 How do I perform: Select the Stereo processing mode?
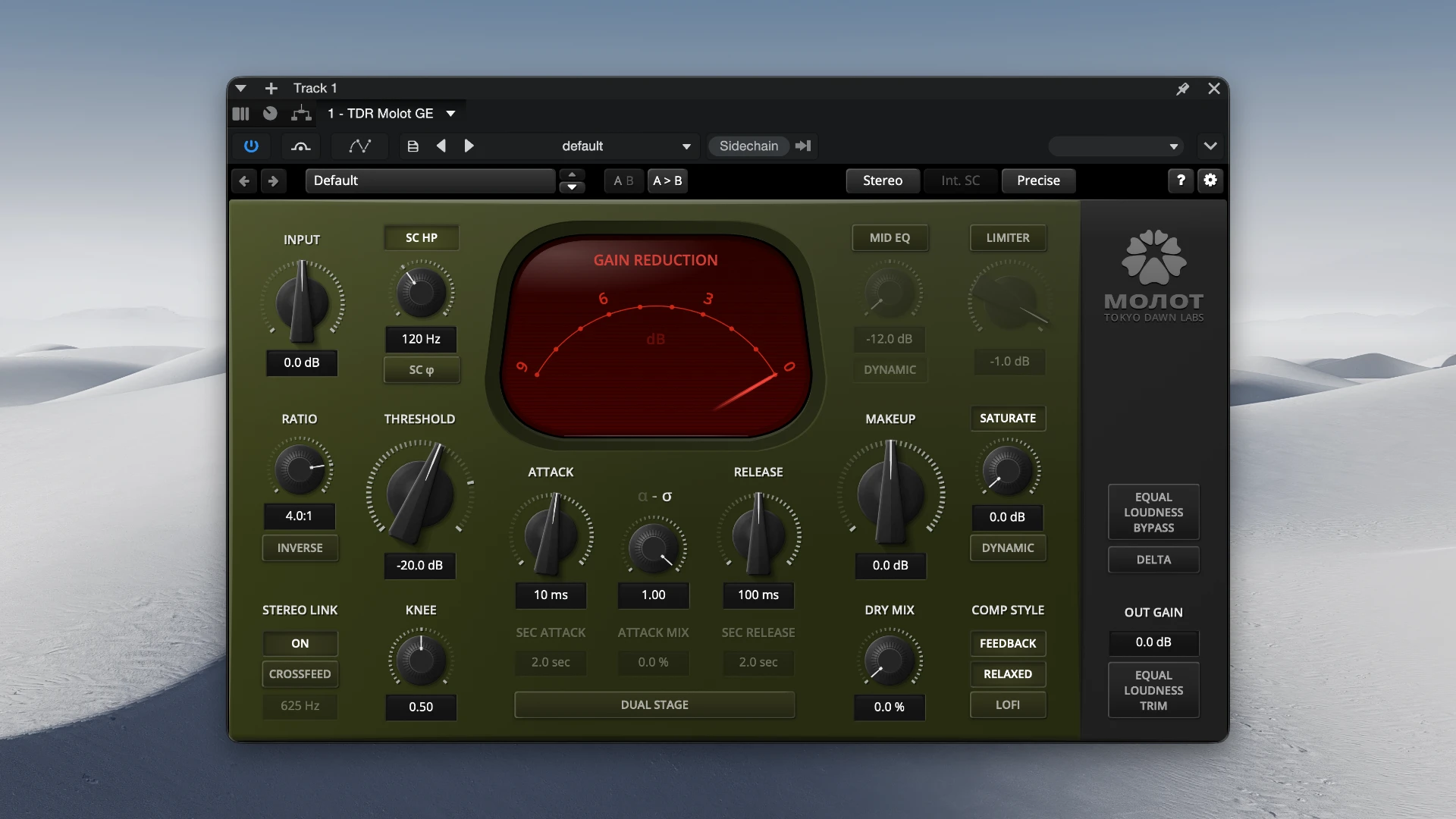(883, 180)
